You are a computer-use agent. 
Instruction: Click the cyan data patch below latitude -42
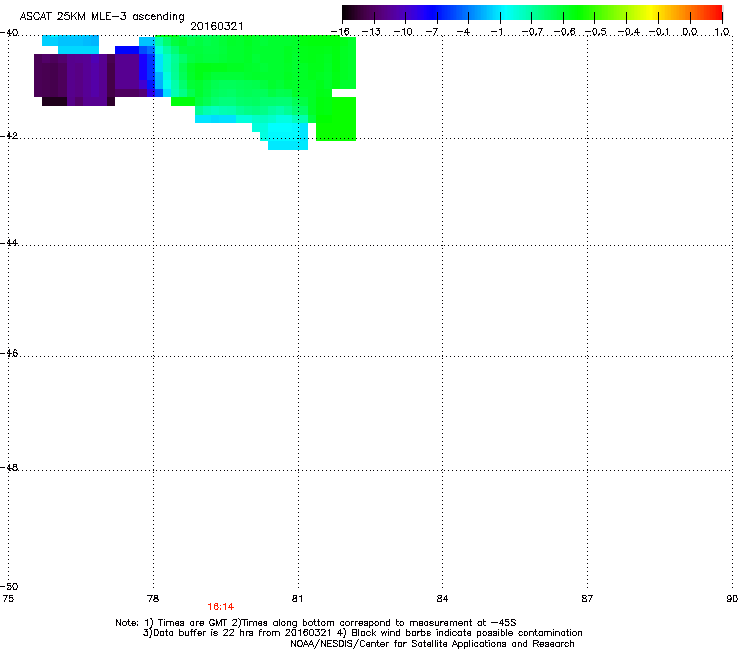point(288,143)
